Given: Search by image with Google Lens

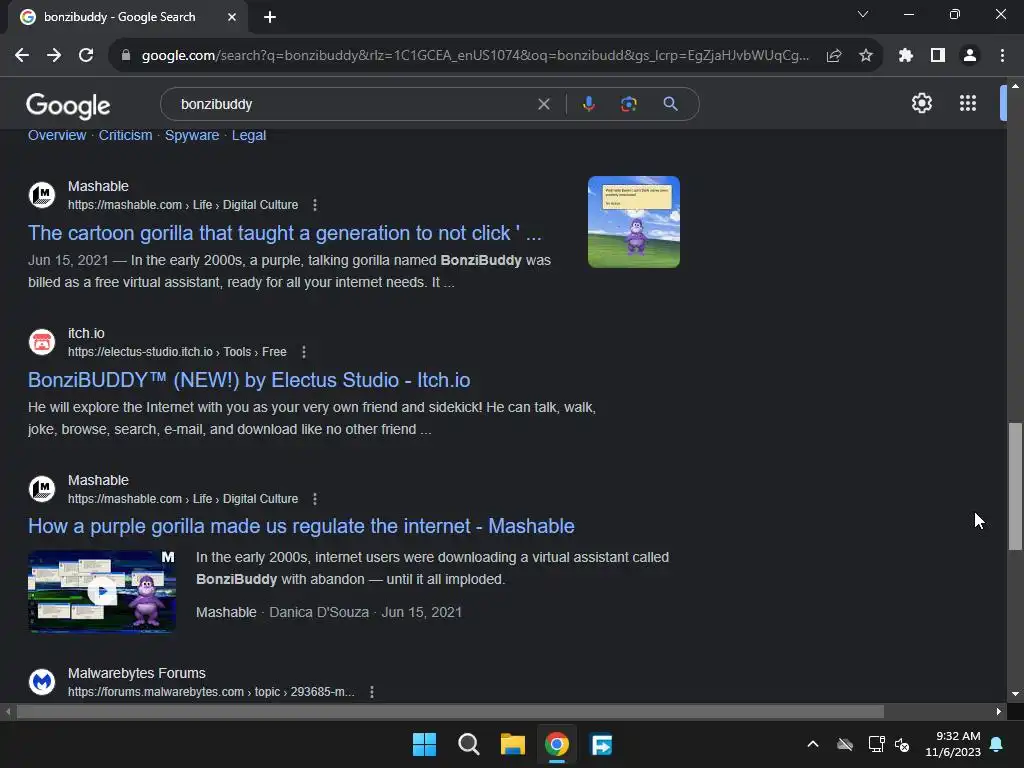Looking at the screenshot, I should pyautogui.click(x=629, y=104).
